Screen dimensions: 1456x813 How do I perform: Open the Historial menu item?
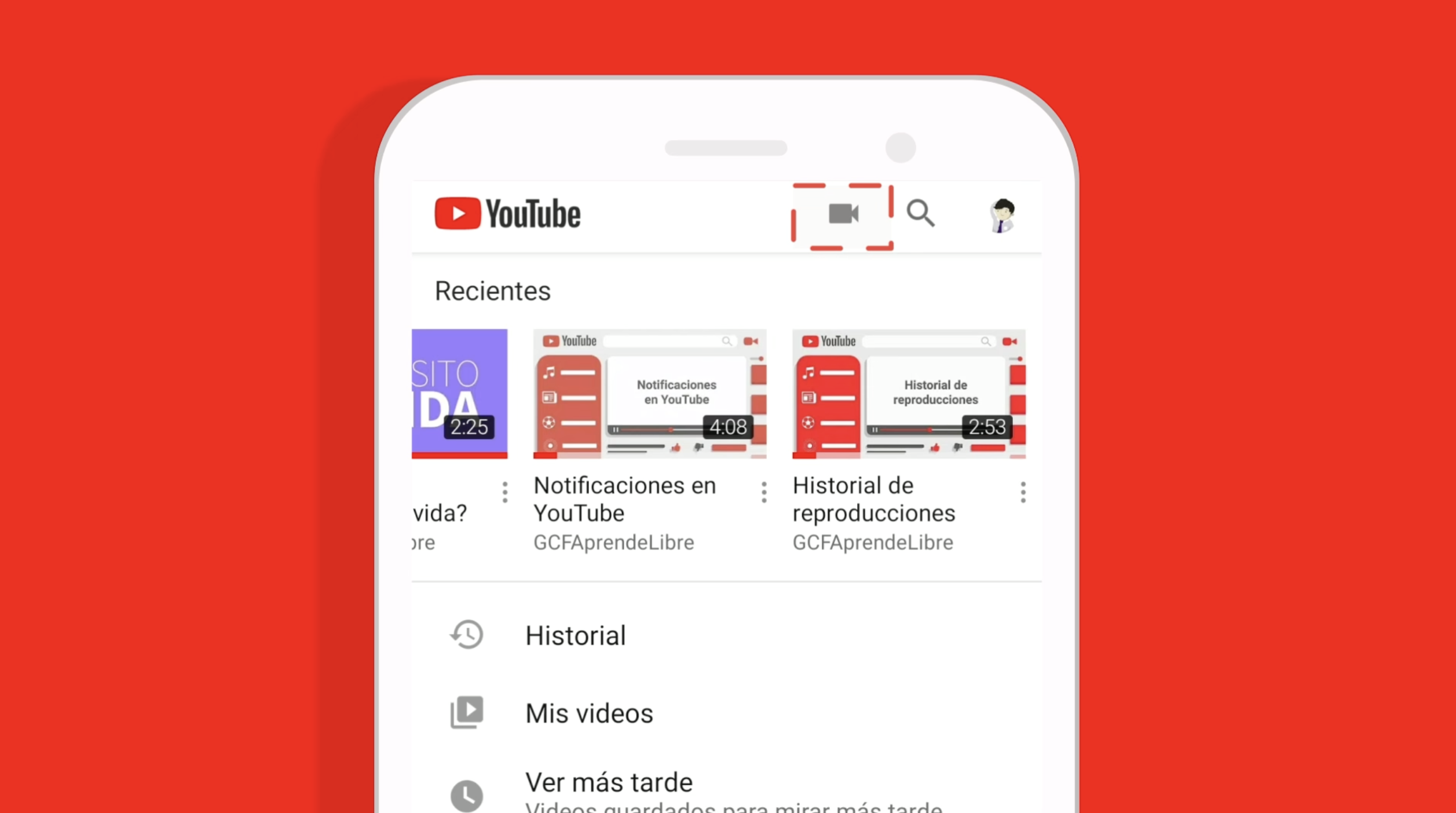575,635
